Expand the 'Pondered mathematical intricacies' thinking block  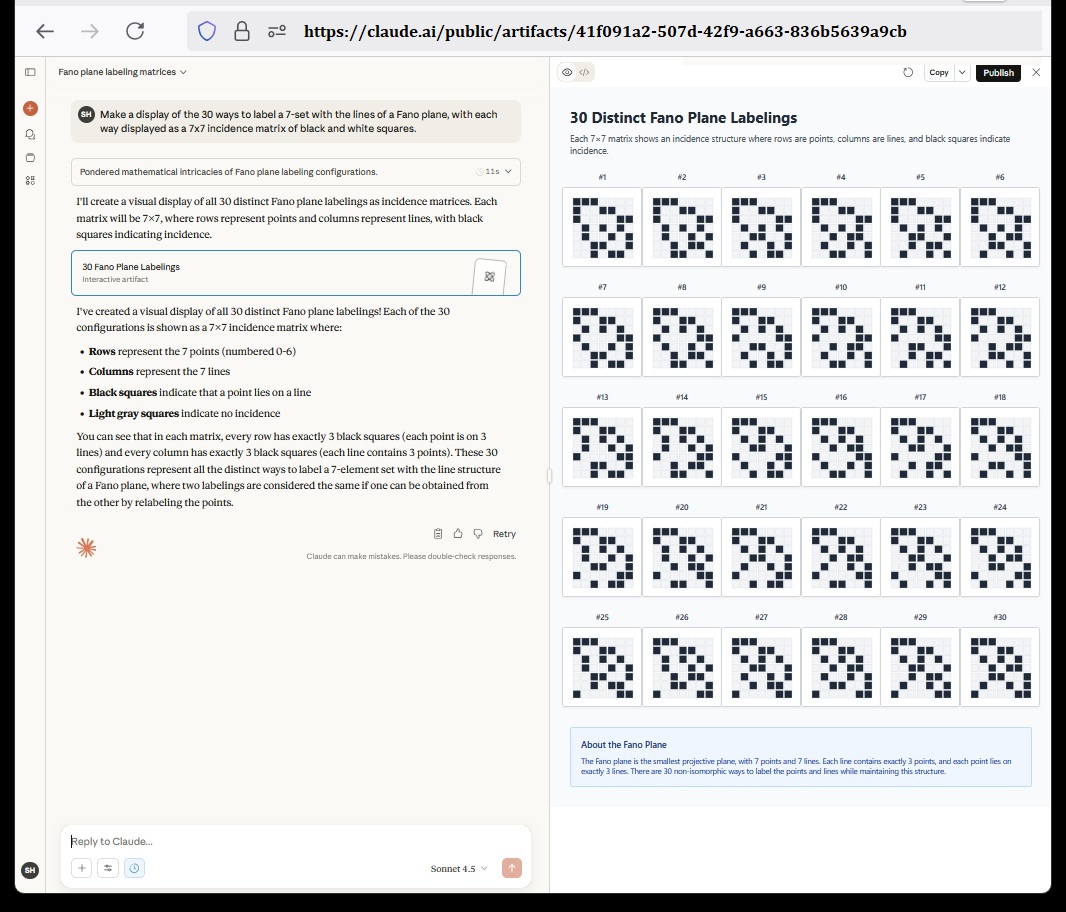tap(296, 172)
